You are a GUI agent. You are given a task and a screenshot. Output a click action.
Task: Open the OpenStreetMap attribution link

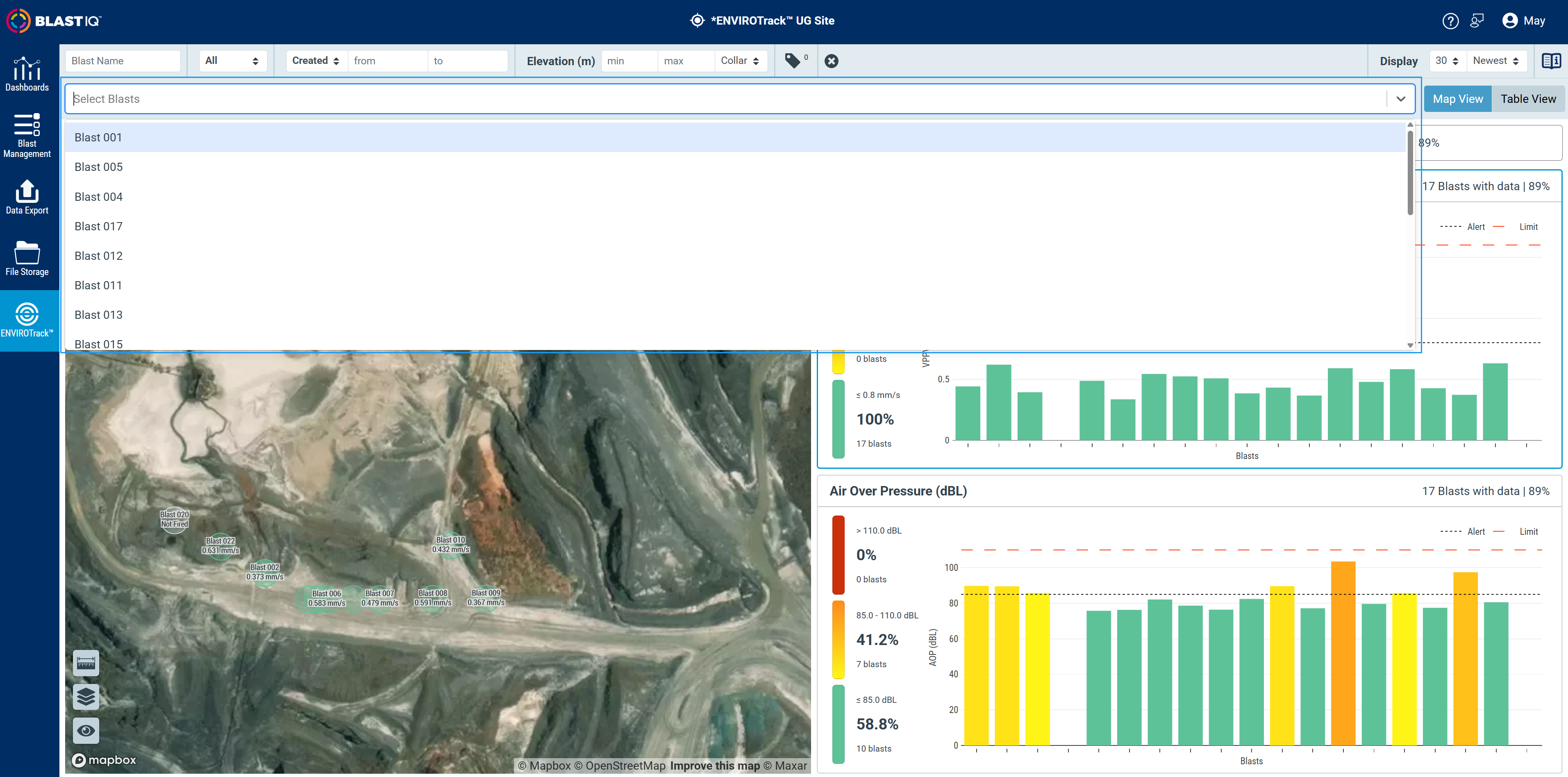620,766
